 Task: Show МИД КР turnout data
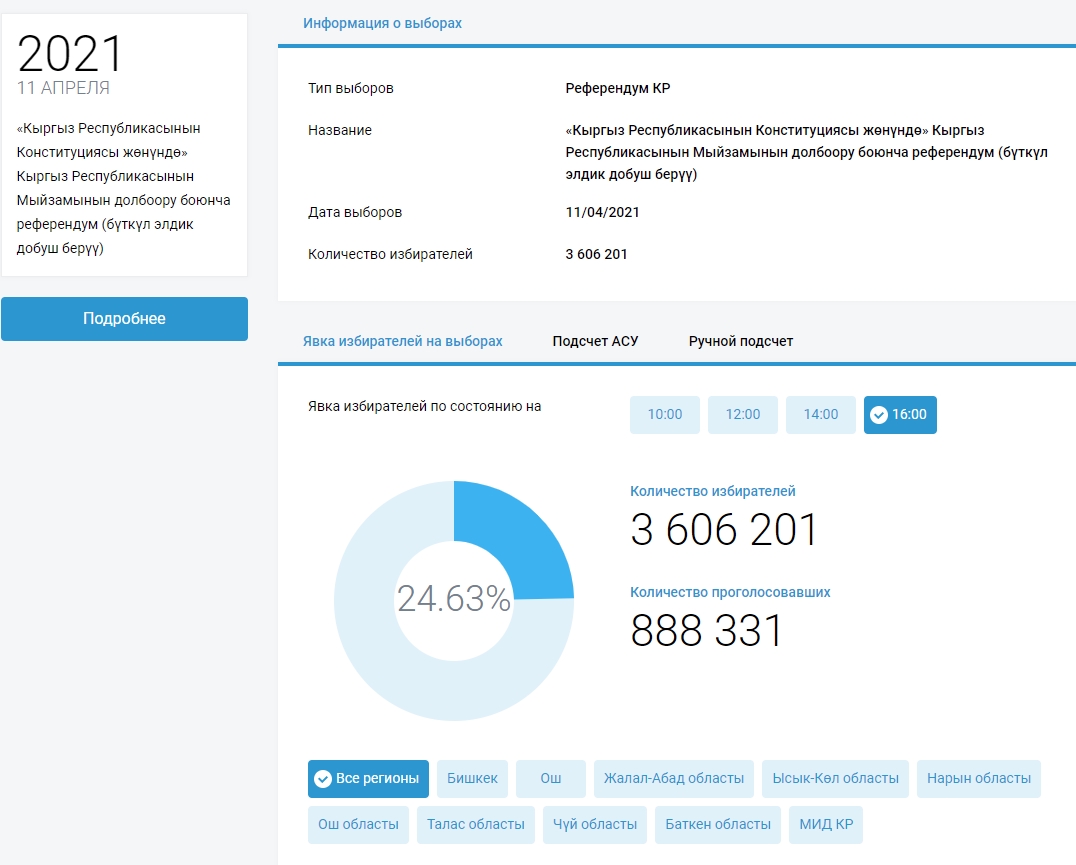click(826, 825)
